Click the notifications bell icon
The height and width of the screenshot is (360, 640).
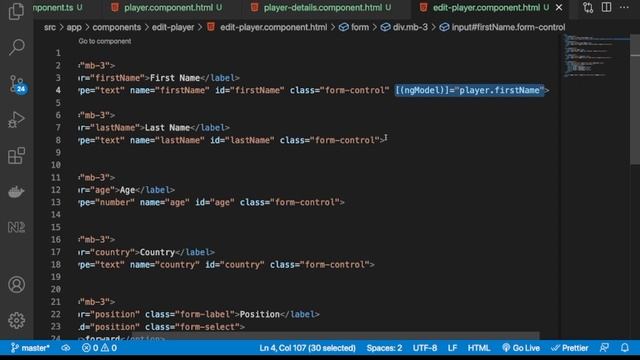click(625, 348)
